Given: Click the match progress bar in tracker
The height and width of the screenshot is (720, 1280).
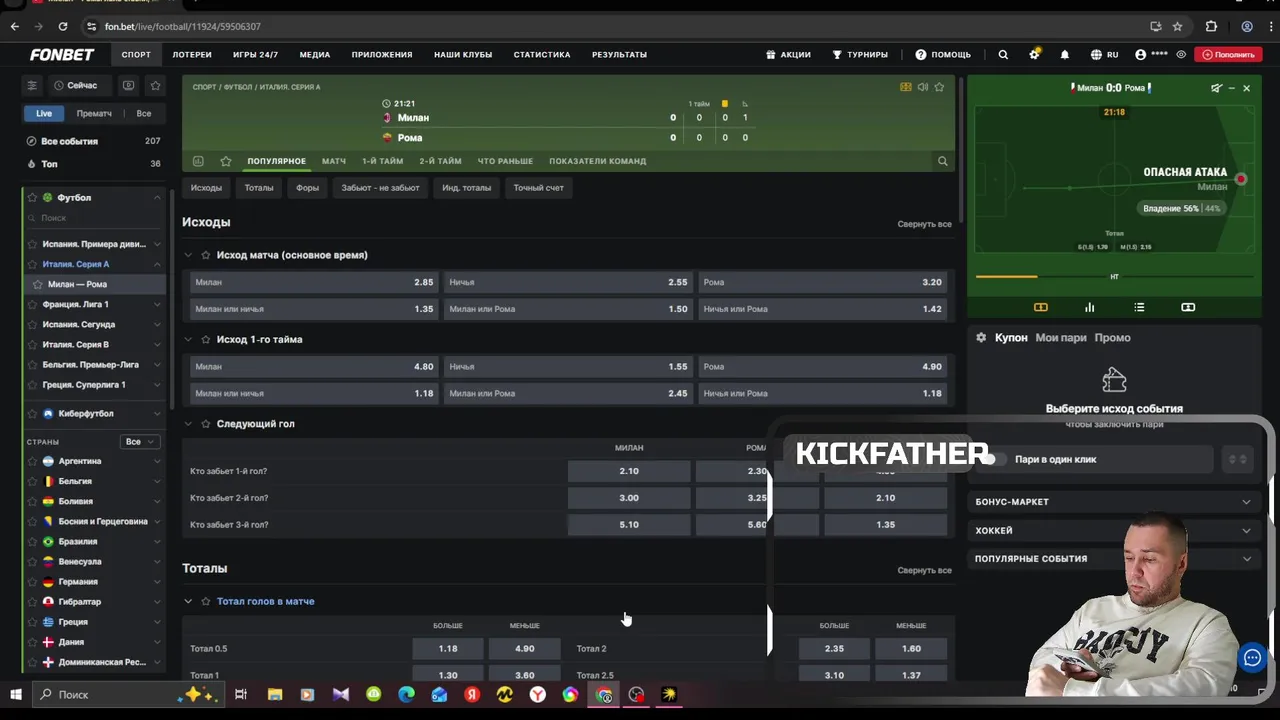Looking at the screenshot, I should point(1114,277).
